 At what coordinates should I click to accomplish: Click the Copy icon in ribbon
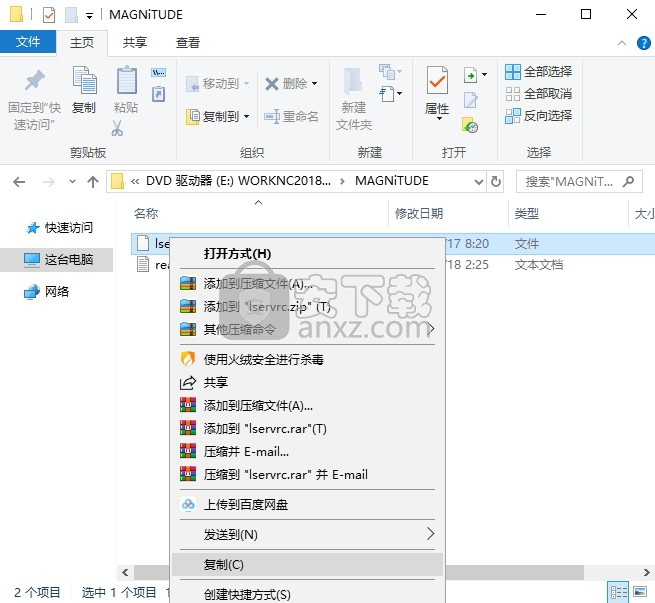85,80
